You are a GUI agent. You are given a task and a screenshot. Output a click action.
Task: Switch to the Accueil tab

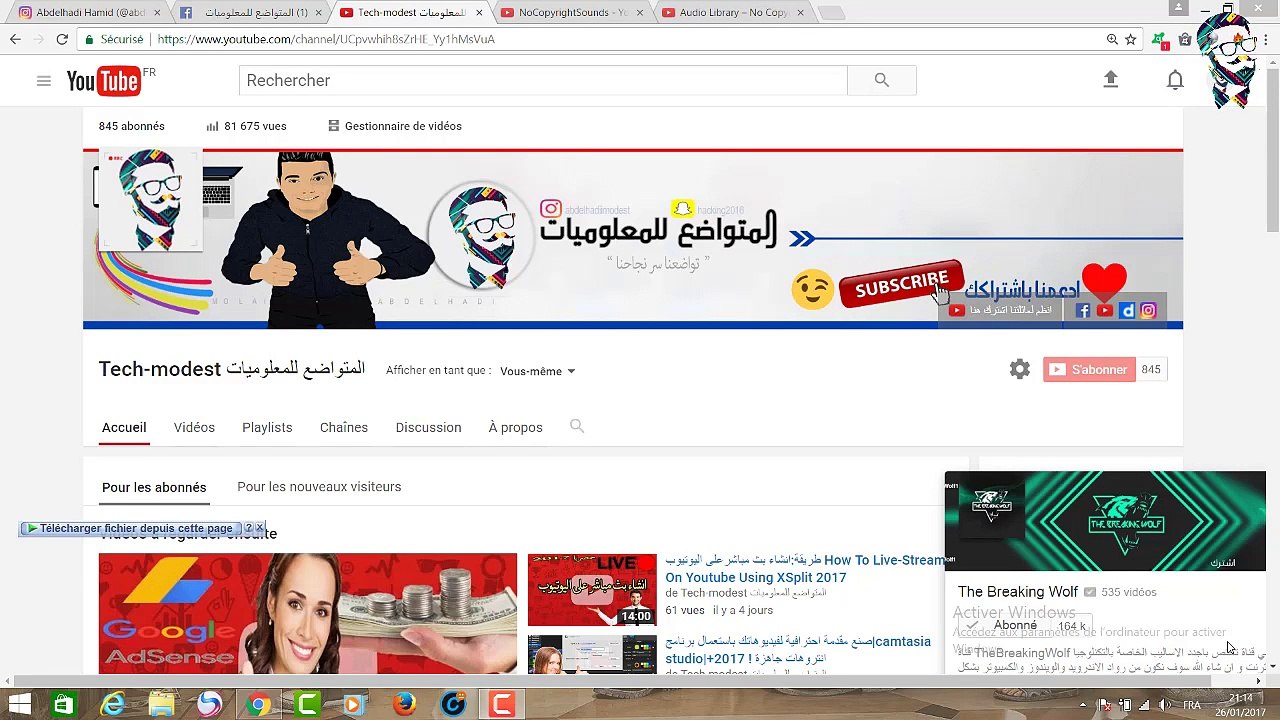[x=124, y=427]
